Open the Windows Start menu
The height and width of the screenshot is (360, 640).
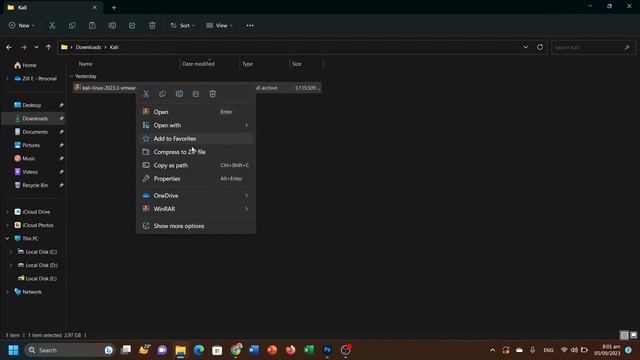point(13,350)
